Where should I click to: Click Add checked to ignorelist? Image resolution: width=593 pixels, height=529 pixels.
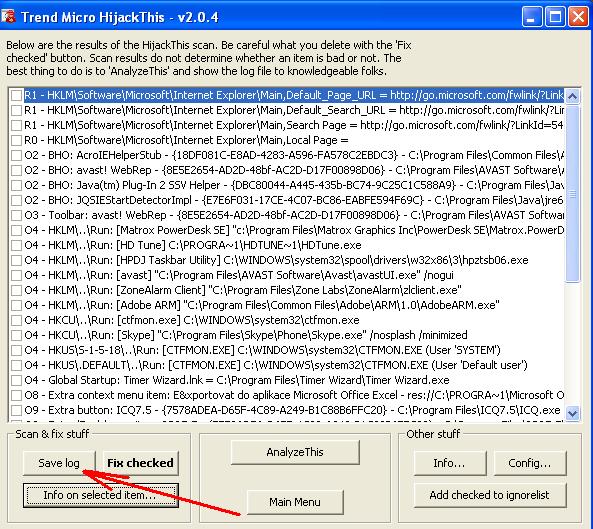tap(490, 495)
